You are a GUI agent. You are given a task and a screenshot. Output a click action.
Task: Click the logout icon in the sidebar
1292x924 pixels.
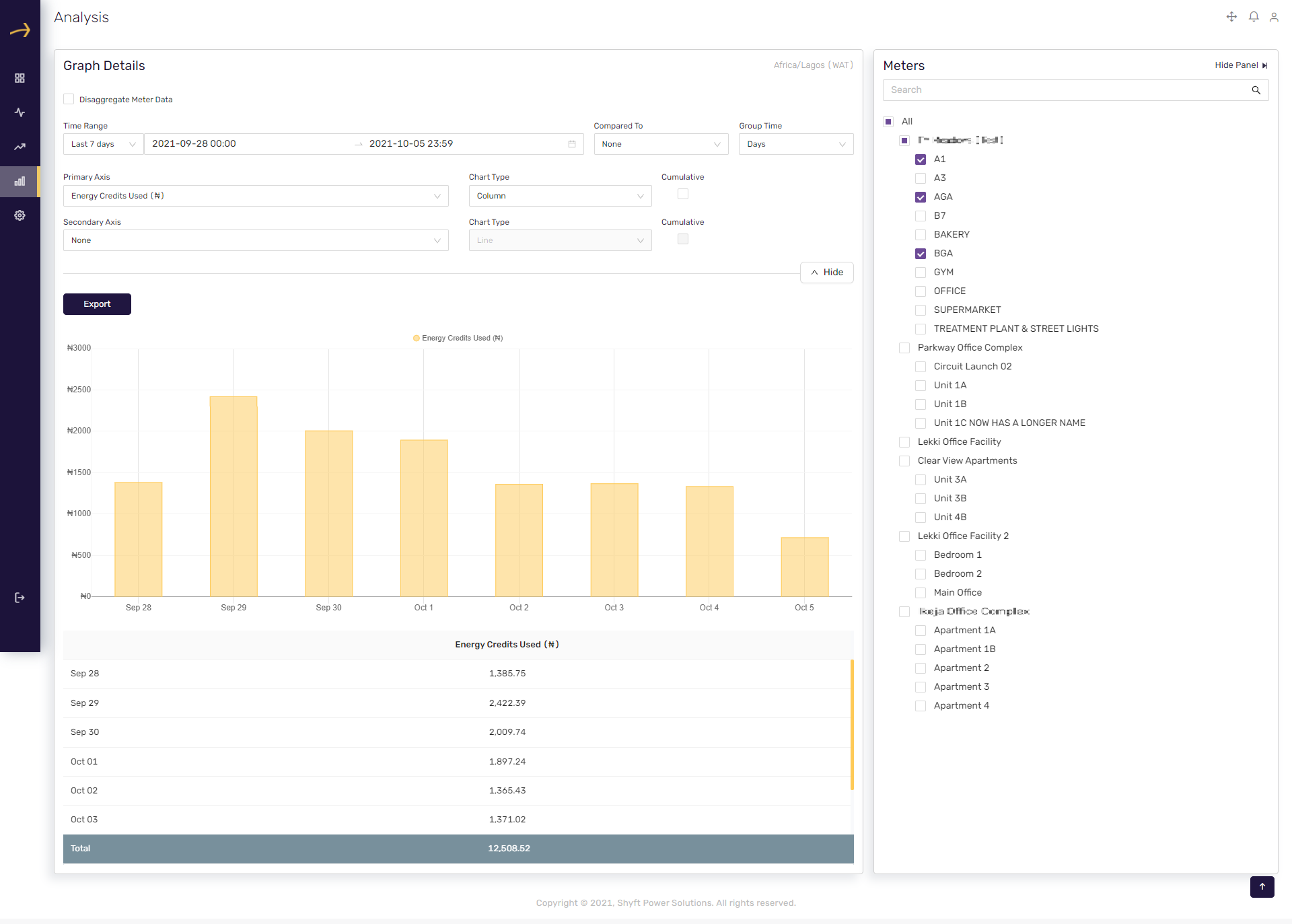20,598
